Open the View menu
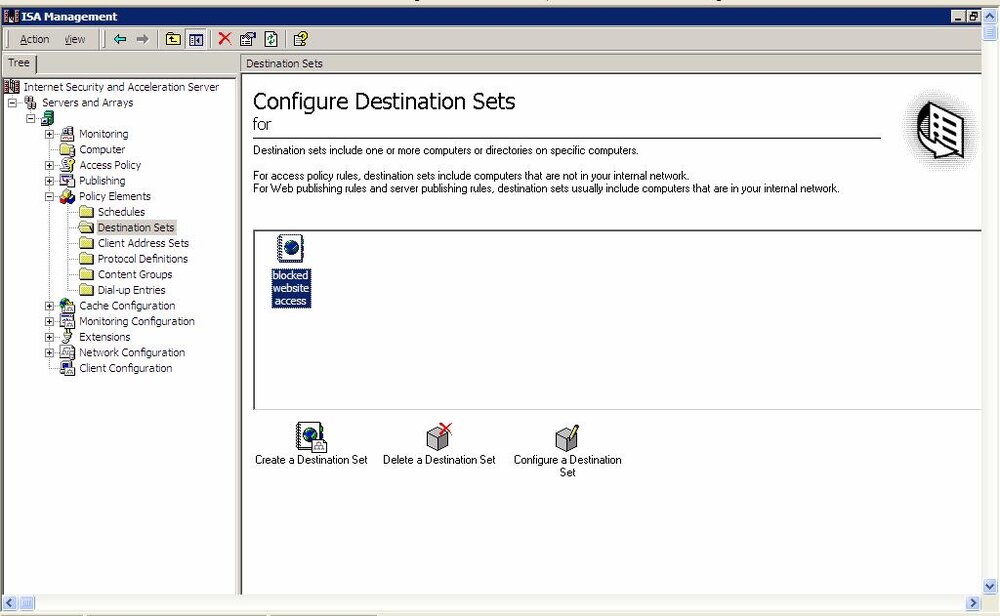Viewport: 1000px width, 616px height. point(75,39)
